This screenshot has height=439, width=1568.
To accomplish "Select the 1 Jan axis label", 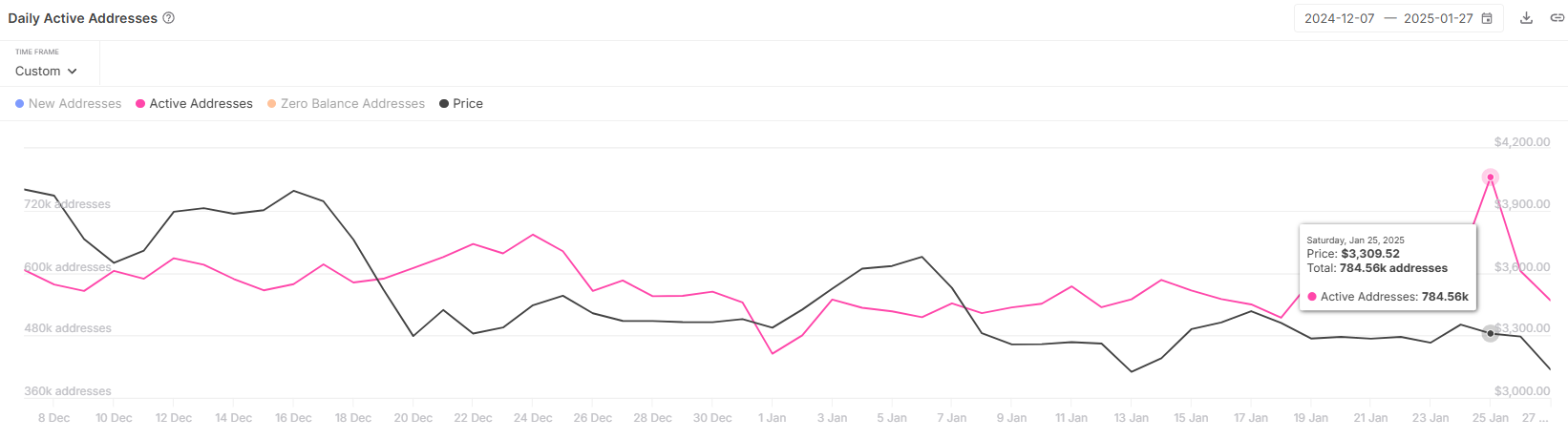I will (x=773, y=418).
